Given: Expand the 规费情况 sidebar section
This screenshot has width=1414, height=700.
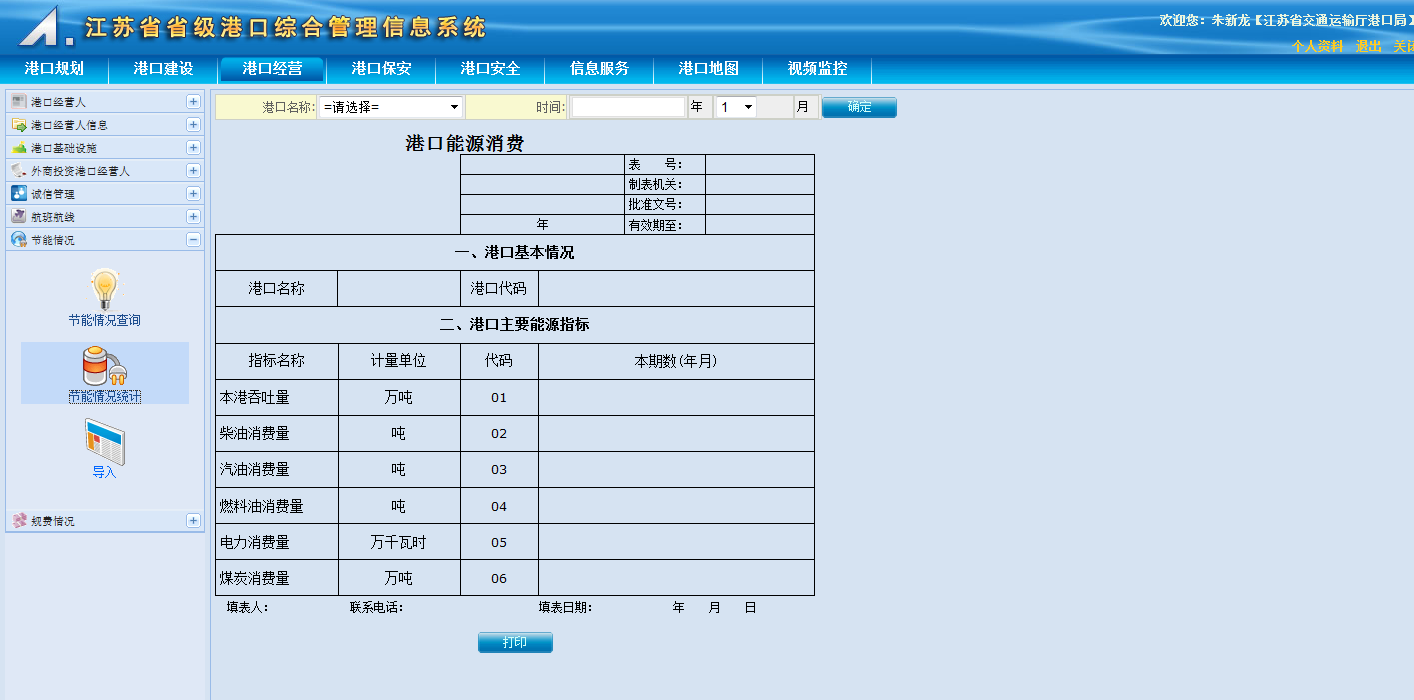Looking at the screenshot, I should click(x=193, y=521).
